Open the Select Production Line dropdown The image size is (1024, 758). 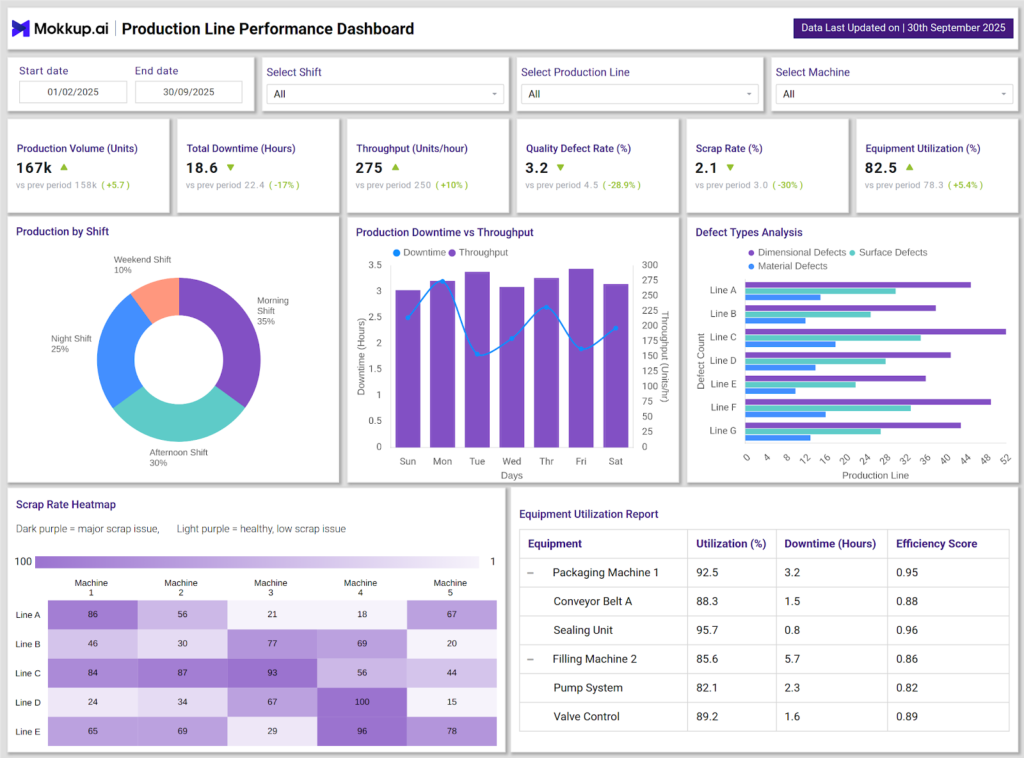pos(639,94)
